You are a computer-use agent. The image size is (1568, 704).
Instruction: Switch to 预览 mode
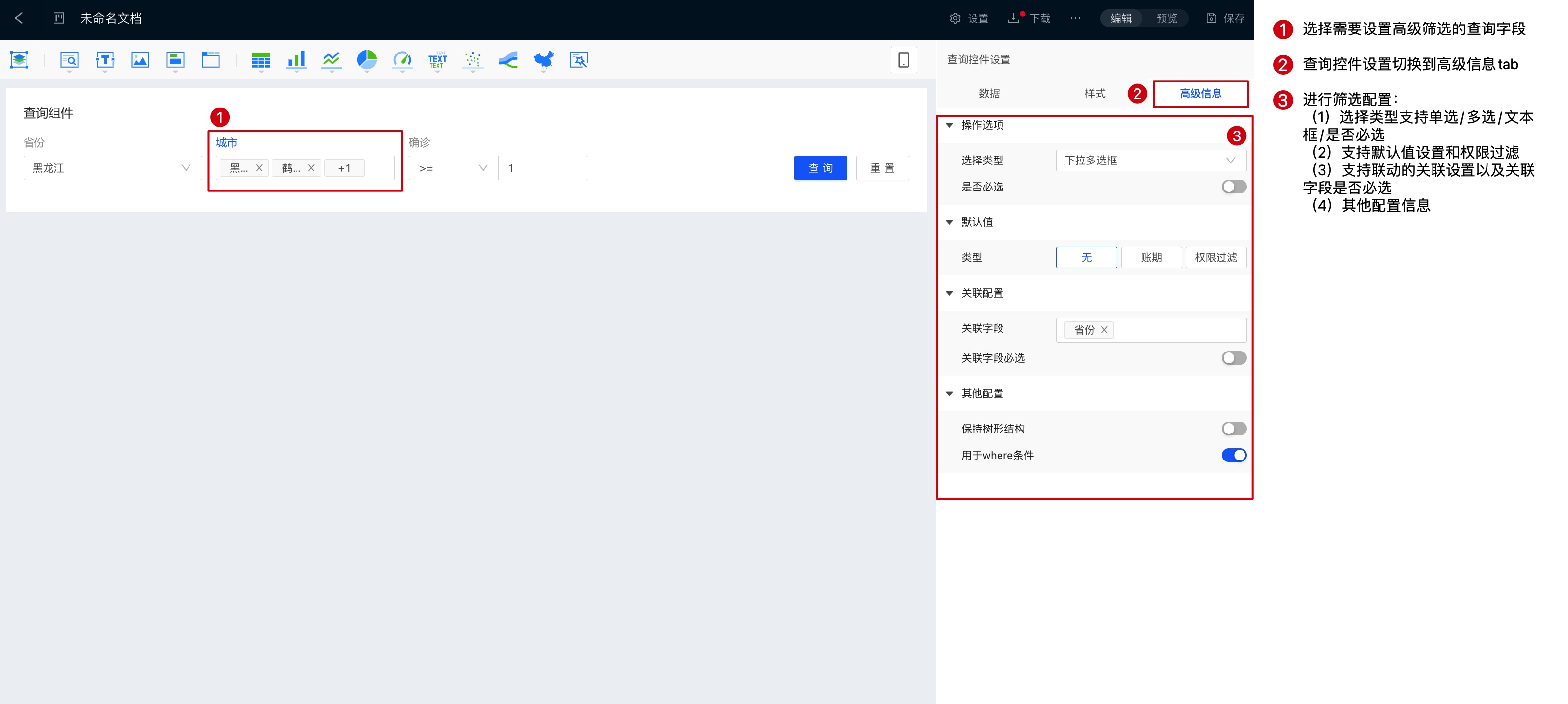(1167, 18)
